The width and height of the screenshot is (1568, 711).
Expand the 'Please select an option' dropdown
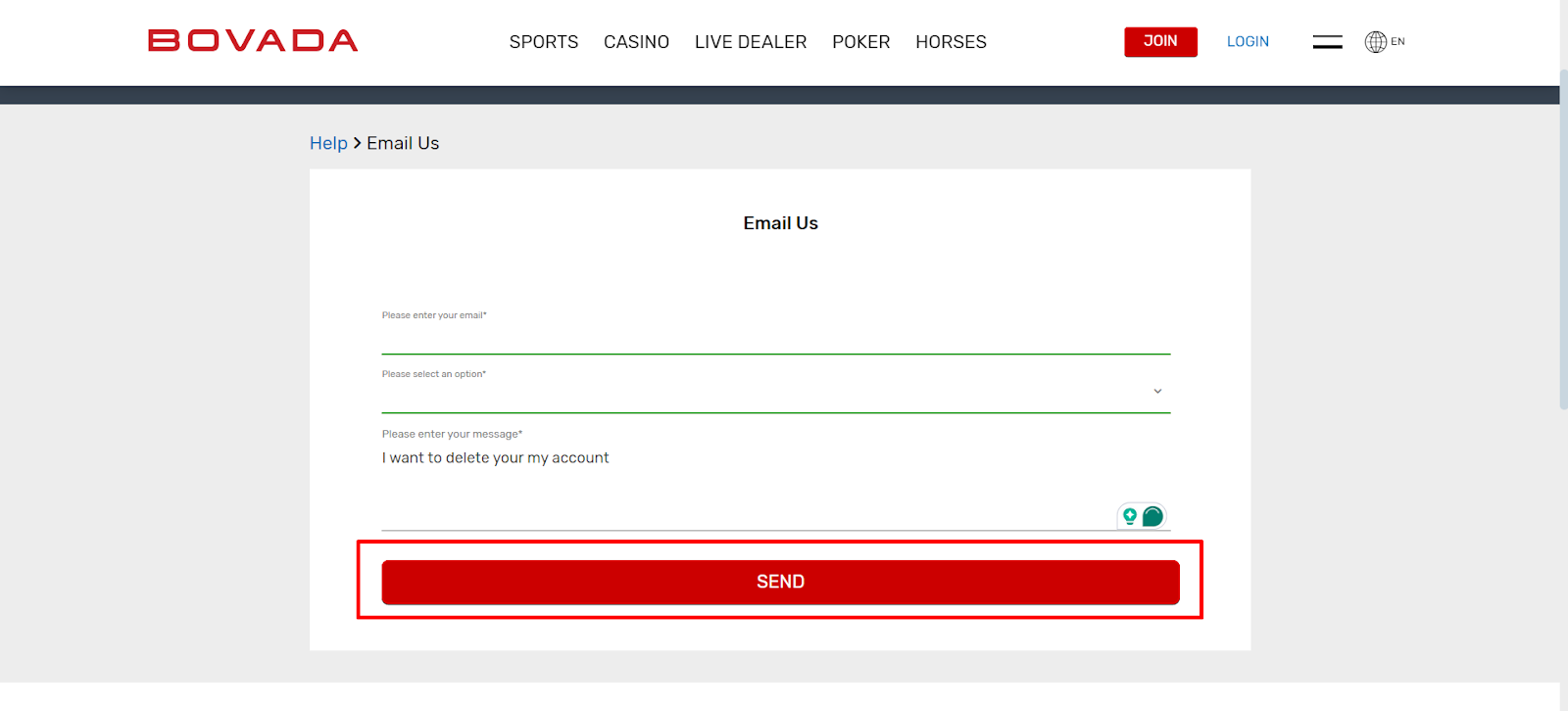764,393
